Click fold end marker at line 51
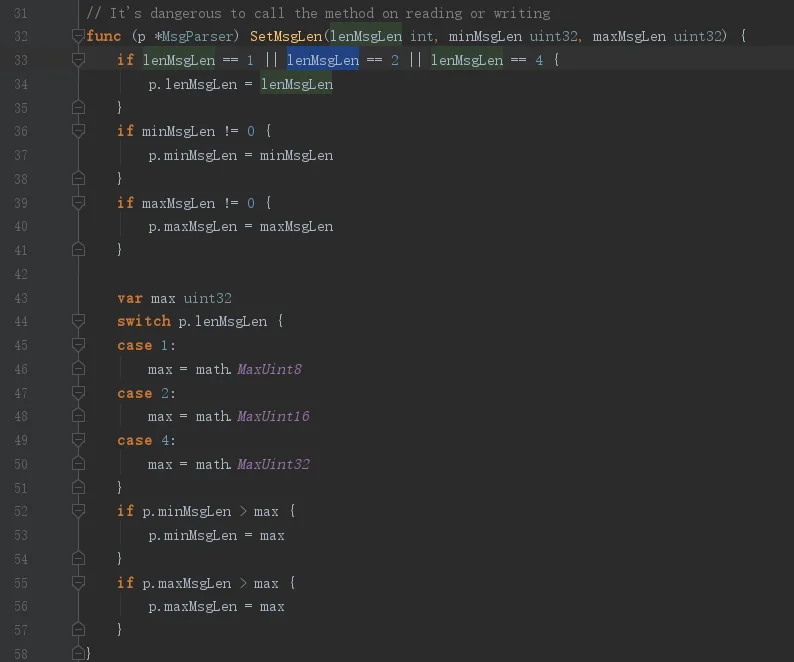This screenshot has height=662, width=794. [78, 488]
